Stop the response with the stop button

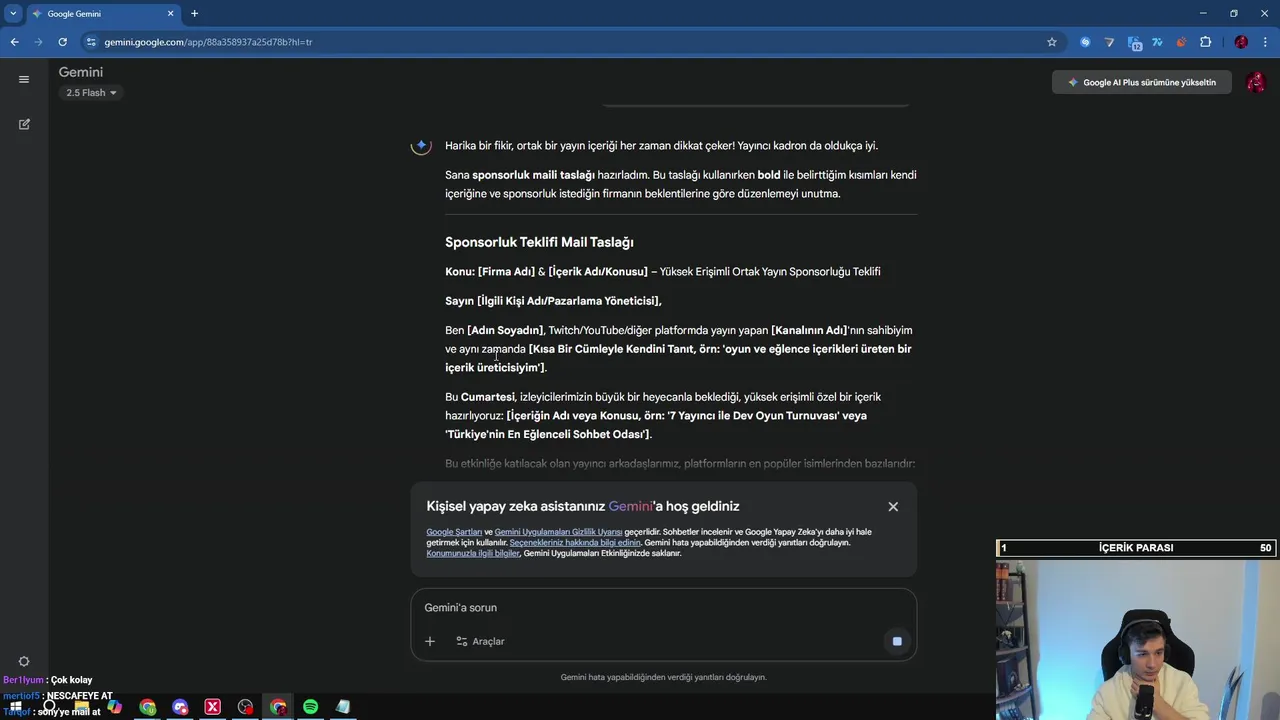pos(897,641)
